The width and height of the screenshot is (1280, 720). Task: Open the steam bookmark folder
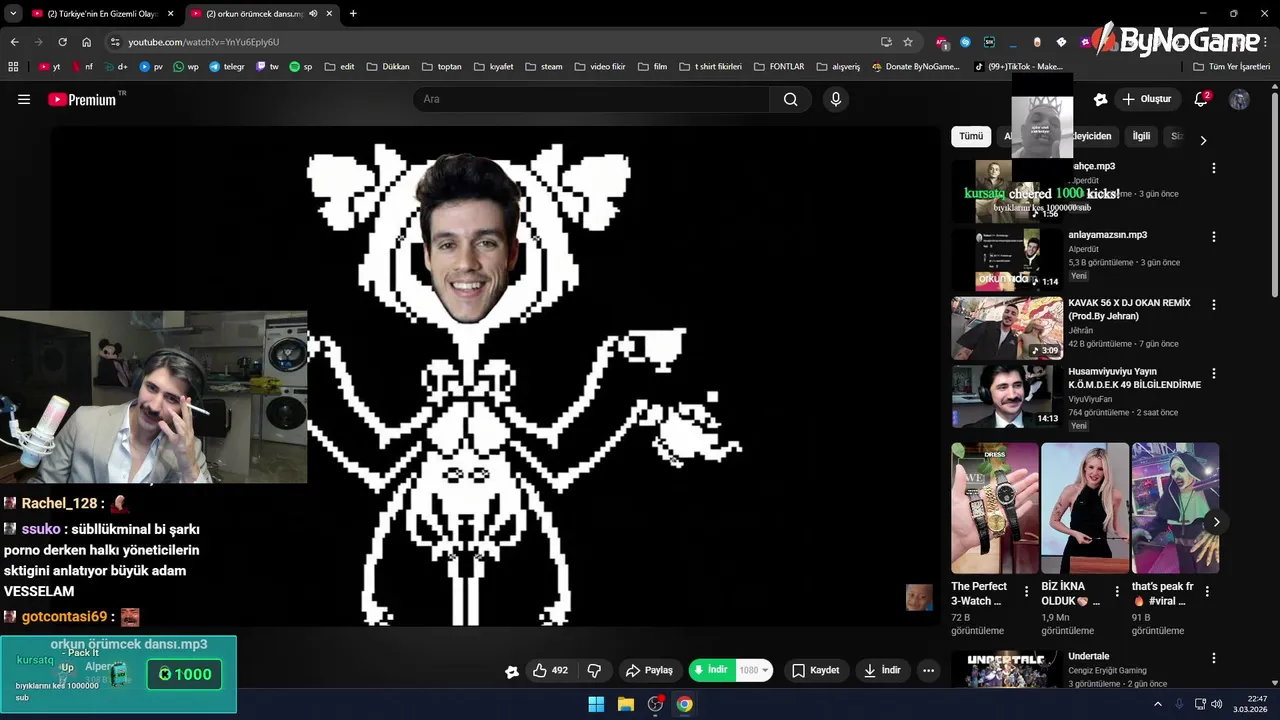click(544, 67)
